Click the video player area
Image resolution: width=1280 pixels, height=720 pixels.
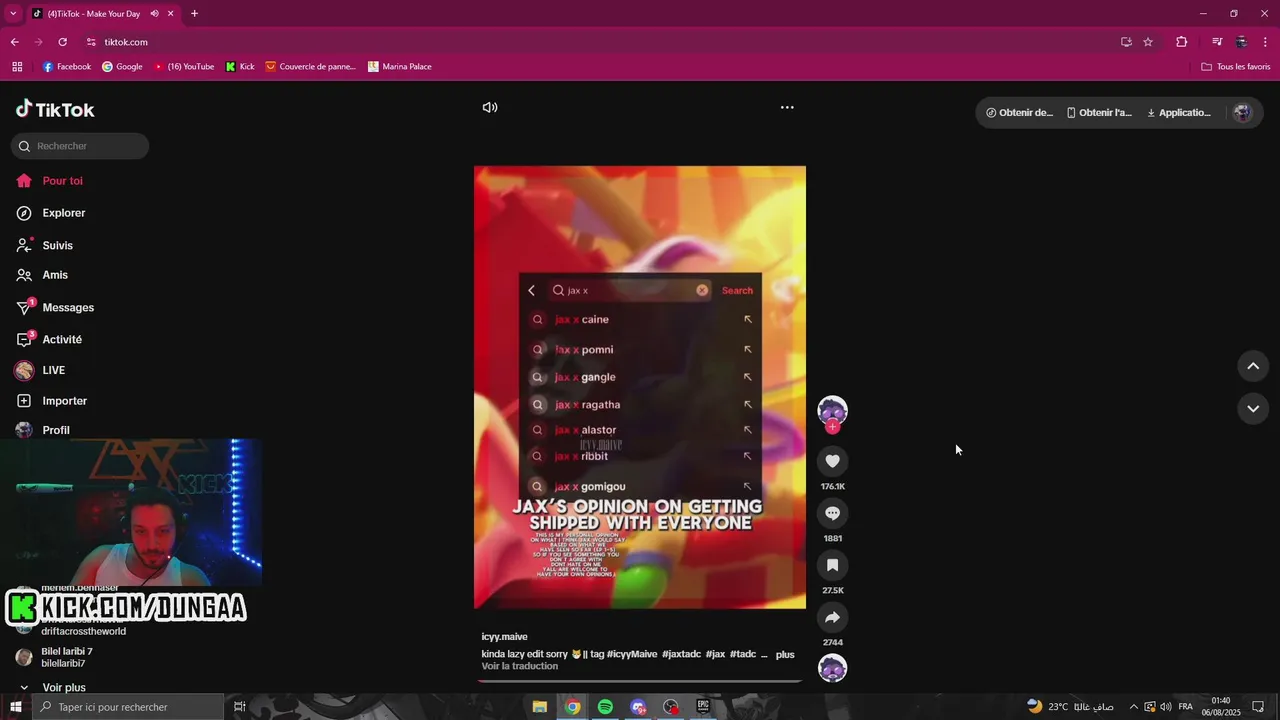[x=640, y=387]
